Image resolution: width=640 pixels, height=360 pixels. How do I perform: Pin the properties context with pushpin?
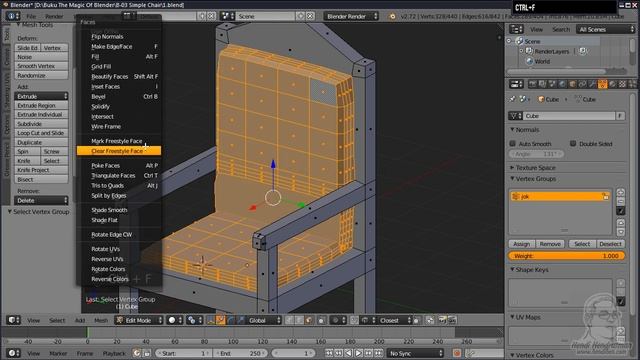[513, 99]
